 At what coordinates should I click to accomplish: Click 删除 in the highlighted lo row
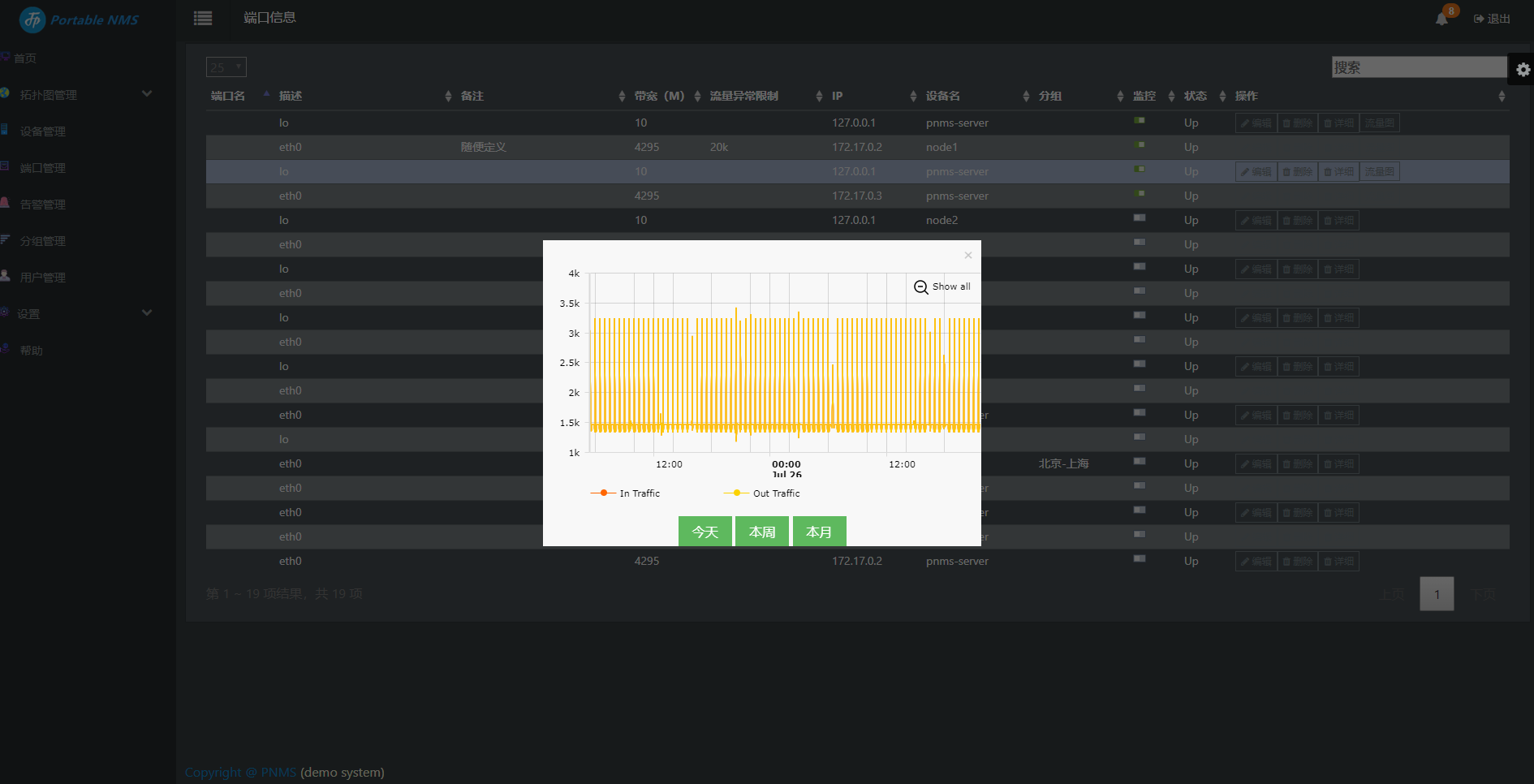(1298, 172)
